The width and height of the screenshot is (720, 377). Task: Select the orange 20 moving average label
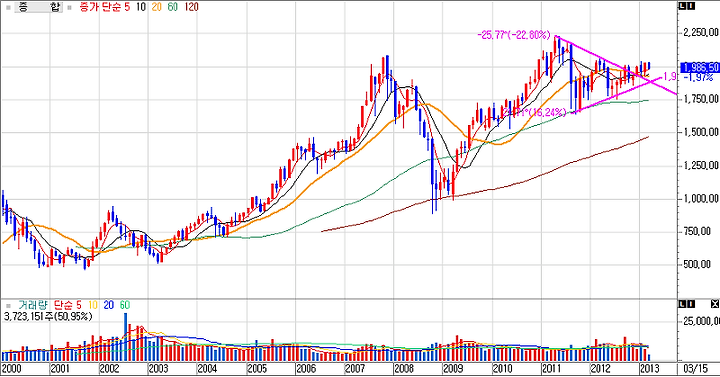[x=157, y=7]
